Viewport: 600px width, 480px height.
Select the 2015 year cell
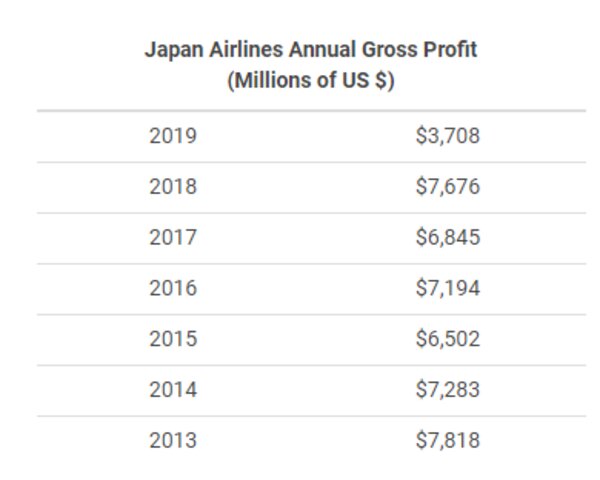pyautogui.click(x=173, y=340)
